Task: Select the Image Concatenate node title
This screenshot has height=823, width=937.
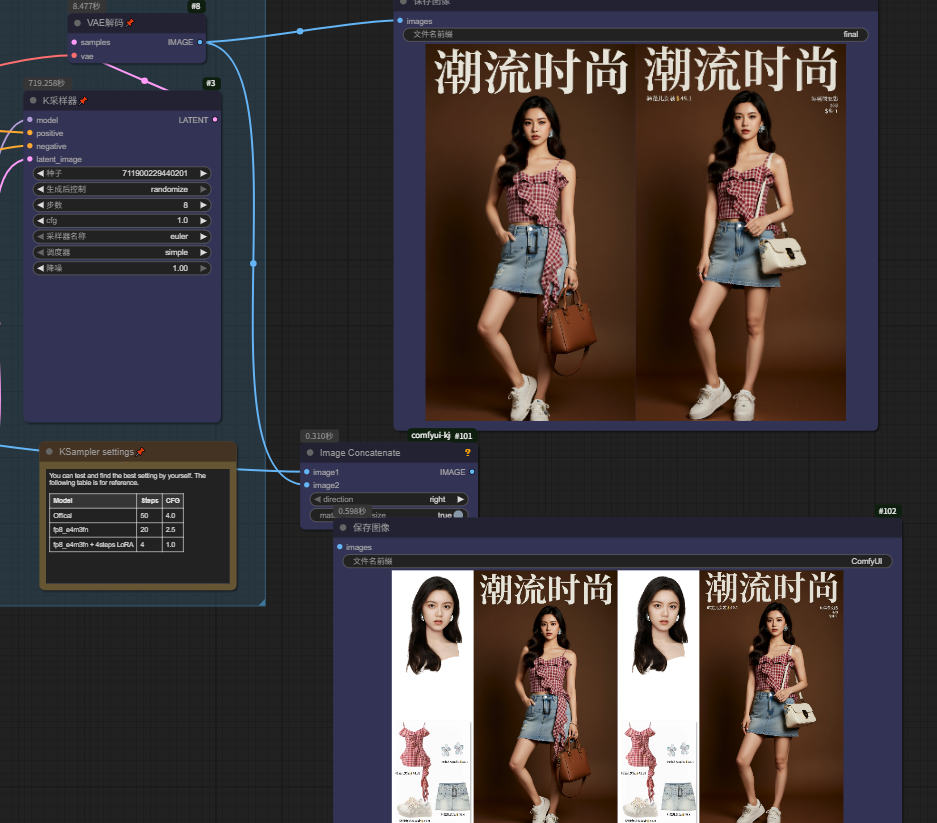Action: 360,453
